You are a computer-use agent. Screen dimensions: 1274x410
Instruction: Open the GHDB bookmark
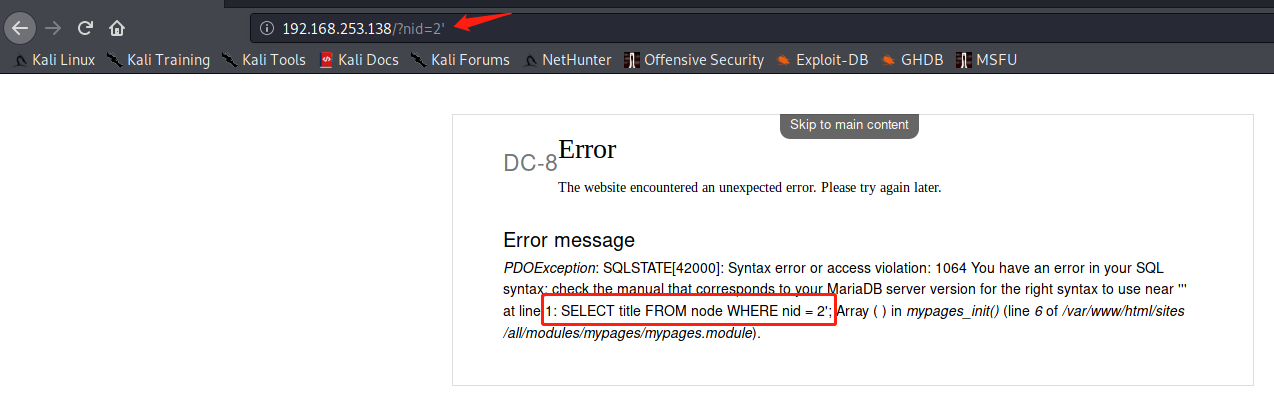(x=912, y=60)
